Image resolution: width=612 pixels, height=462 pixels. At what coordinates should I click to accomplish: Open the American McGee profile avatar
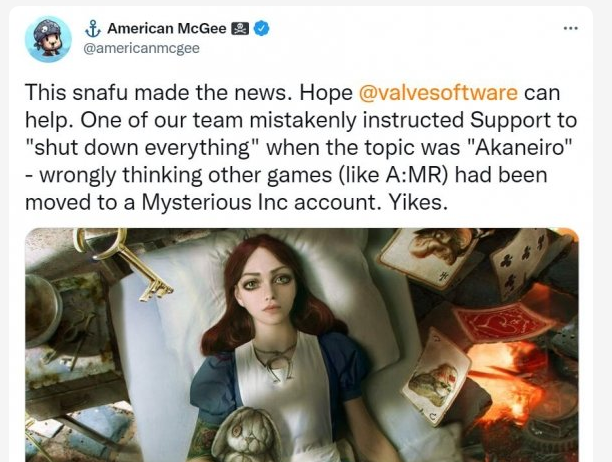tap(48, 39)
